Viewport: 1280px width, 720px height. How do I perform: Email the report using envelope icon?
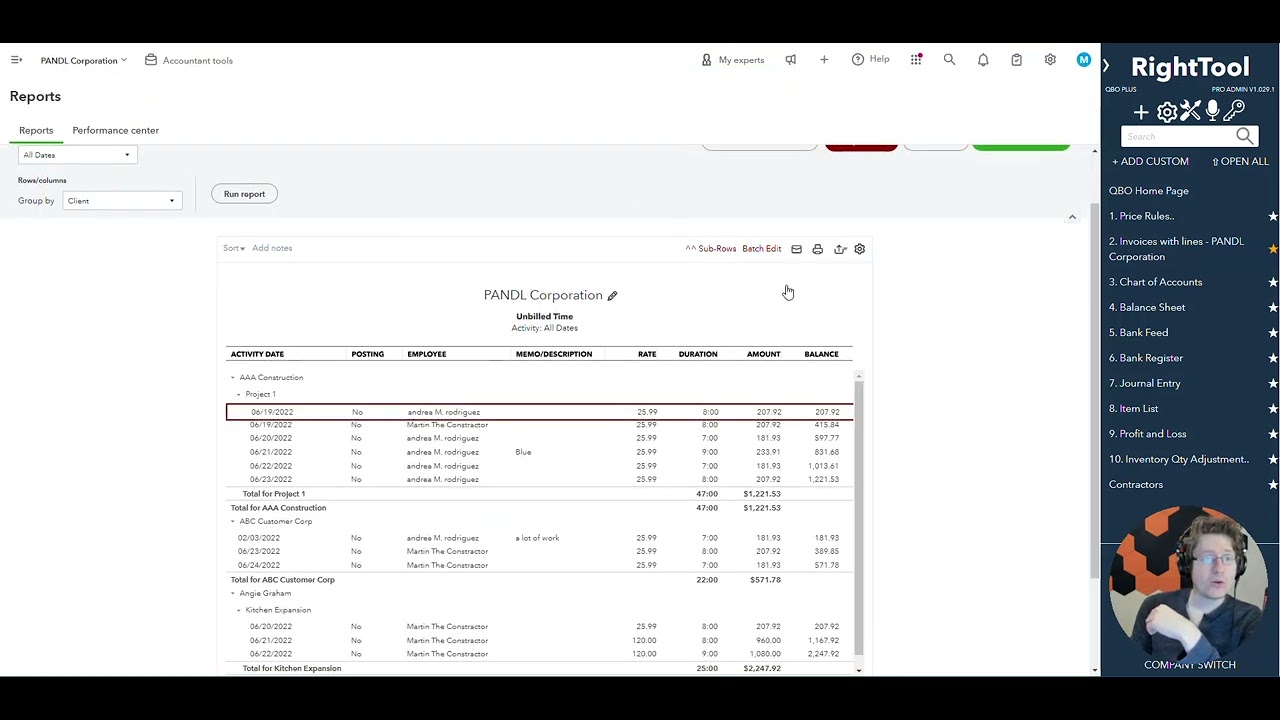tap(796, 249)
